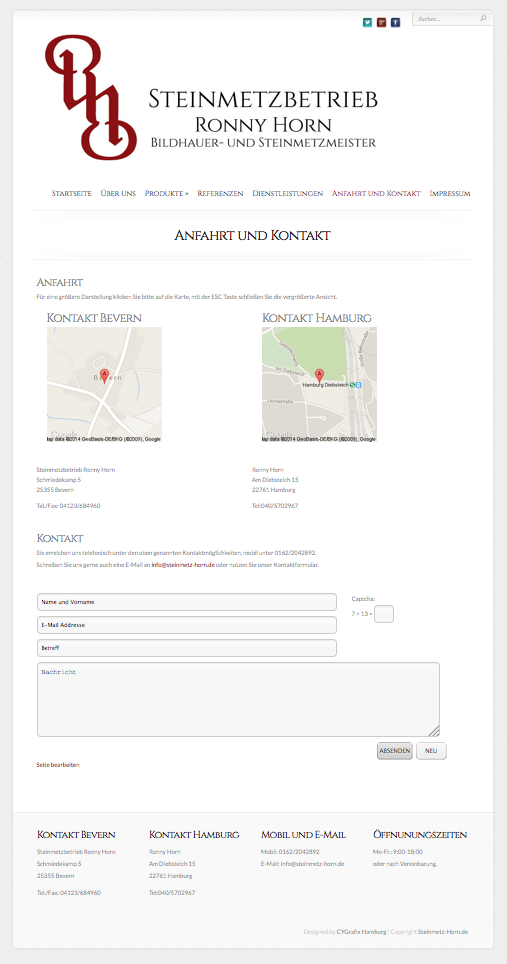The image size is (507, 964).
Task: Open the Steinmetz-Horn.de footer link
Action: coord(443,932)
